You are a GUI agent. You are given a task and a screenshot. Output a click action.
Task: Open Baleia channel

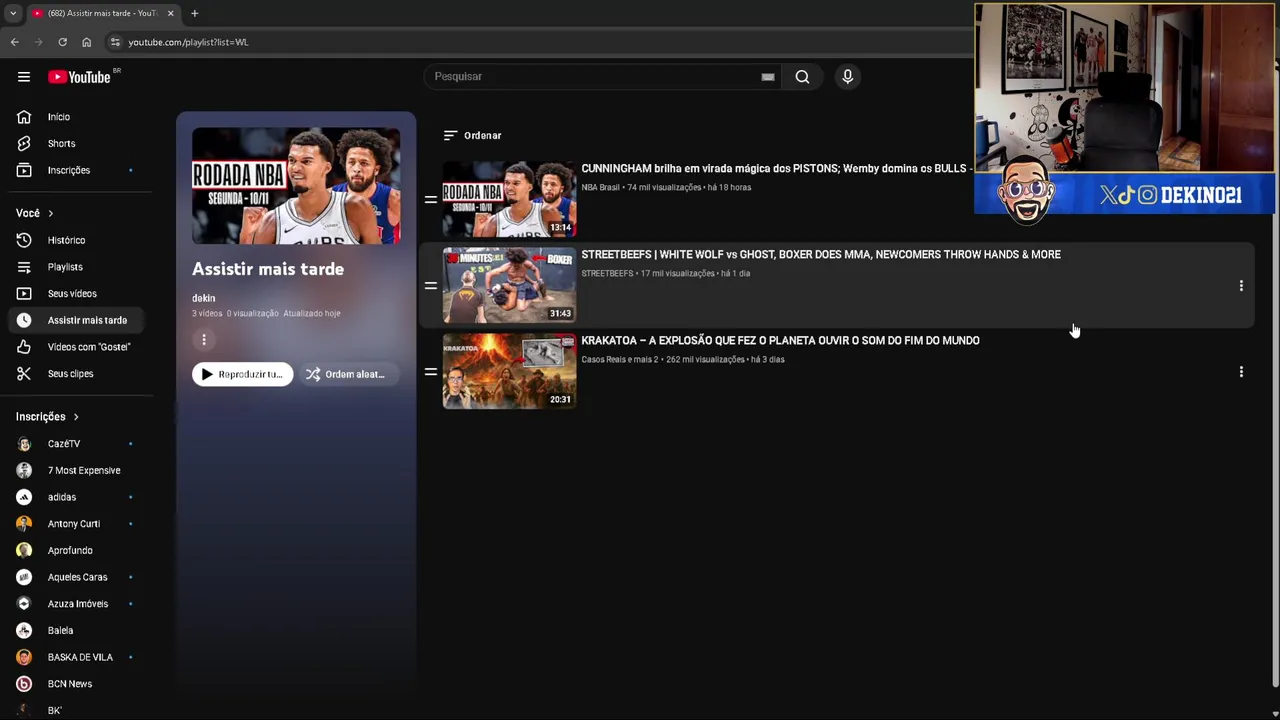(x=76, y=631)
